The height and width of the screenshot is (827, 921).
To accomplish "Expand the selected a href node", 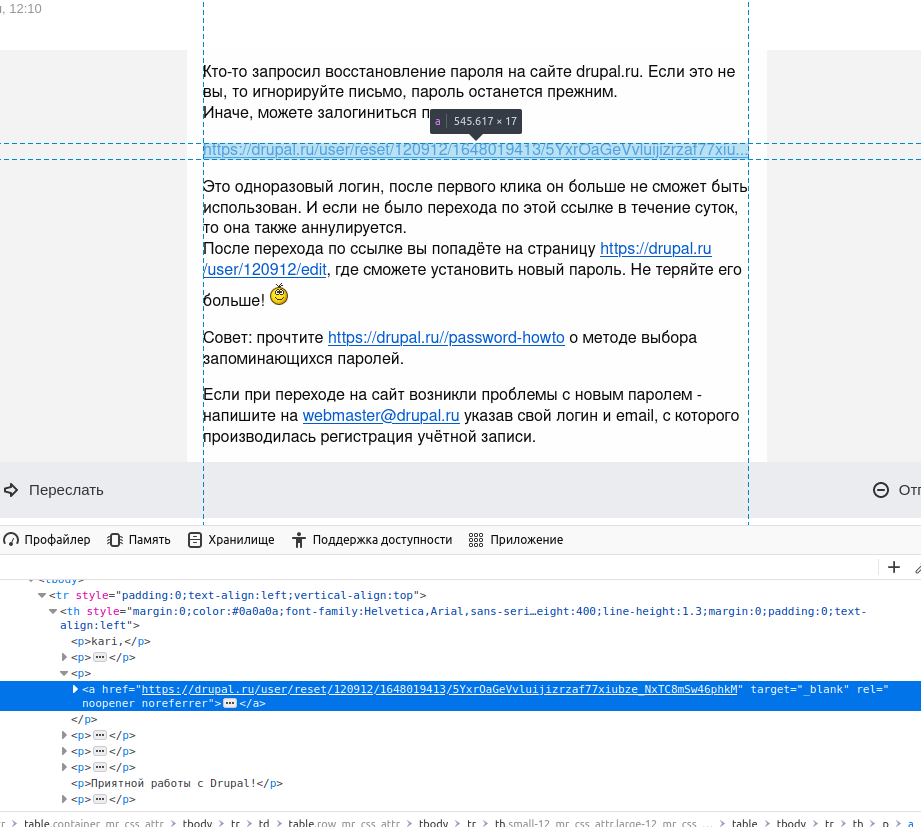I will 75,690.
